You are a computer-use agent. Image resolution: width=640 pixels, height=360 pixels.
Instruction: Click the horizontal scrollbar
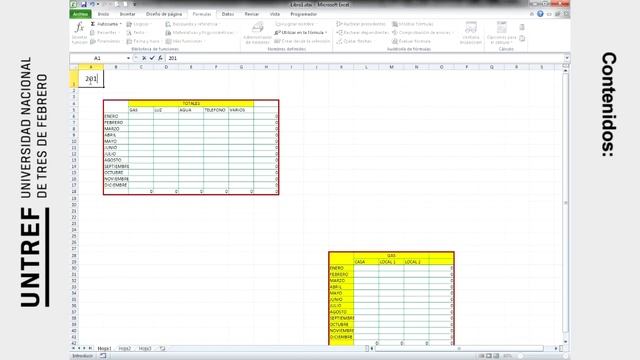[459, 349]
